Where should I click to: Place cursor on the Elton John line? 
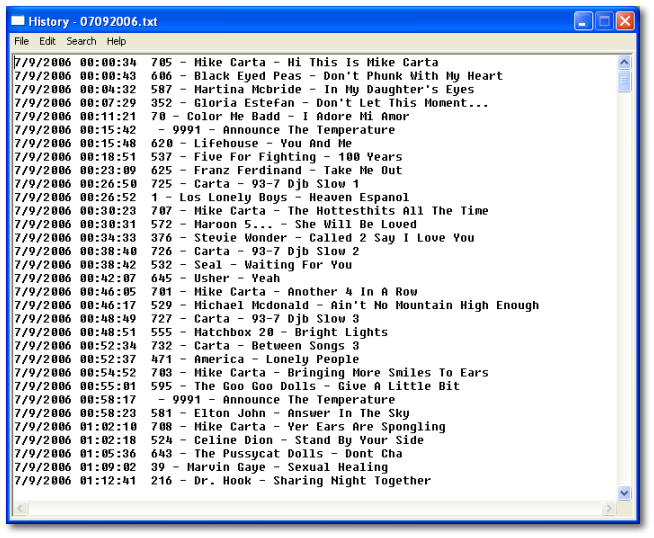tap(279, 413)
